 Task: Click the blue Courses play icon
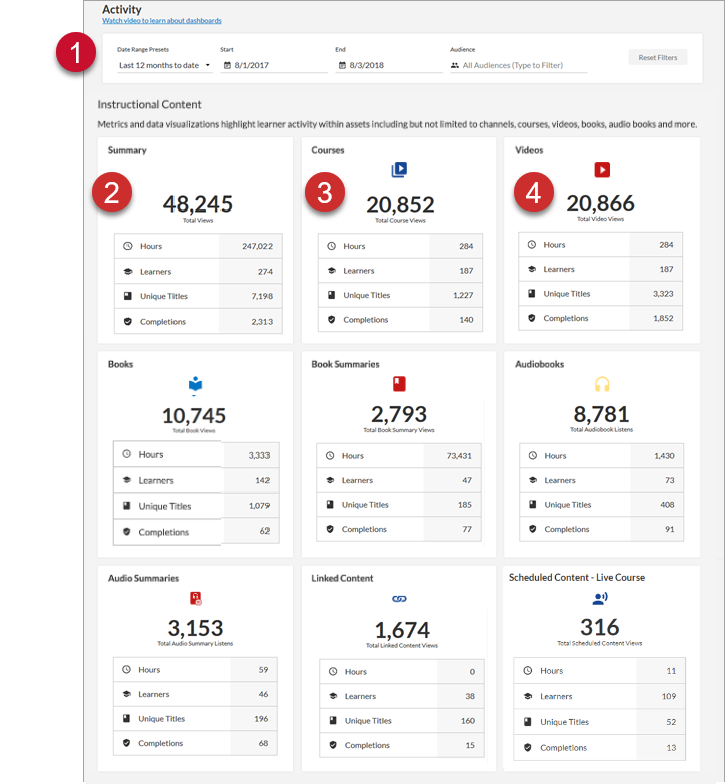pyautogui.click(x=399, y=170)
